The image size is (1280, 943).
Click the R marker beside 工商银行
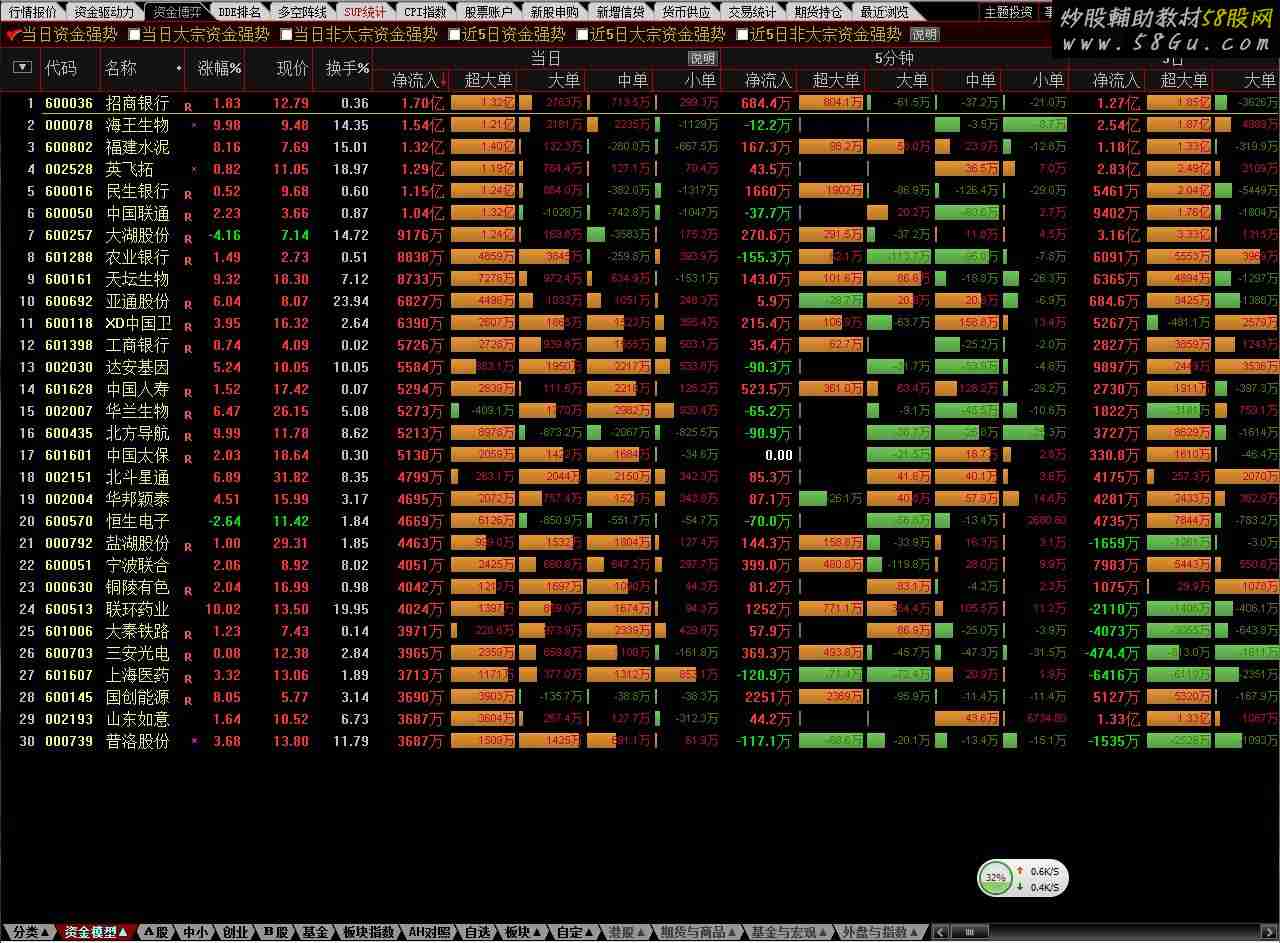tap(188, 347)
